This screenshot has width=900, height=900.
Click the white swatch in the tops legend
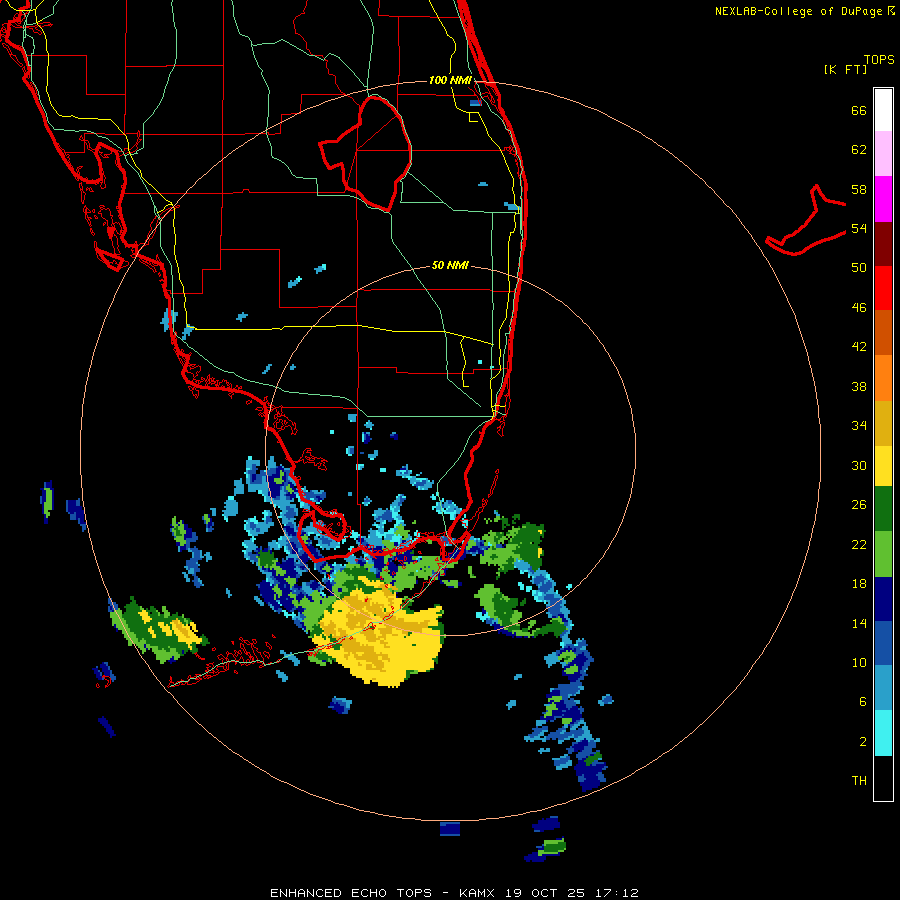[883, 110]
